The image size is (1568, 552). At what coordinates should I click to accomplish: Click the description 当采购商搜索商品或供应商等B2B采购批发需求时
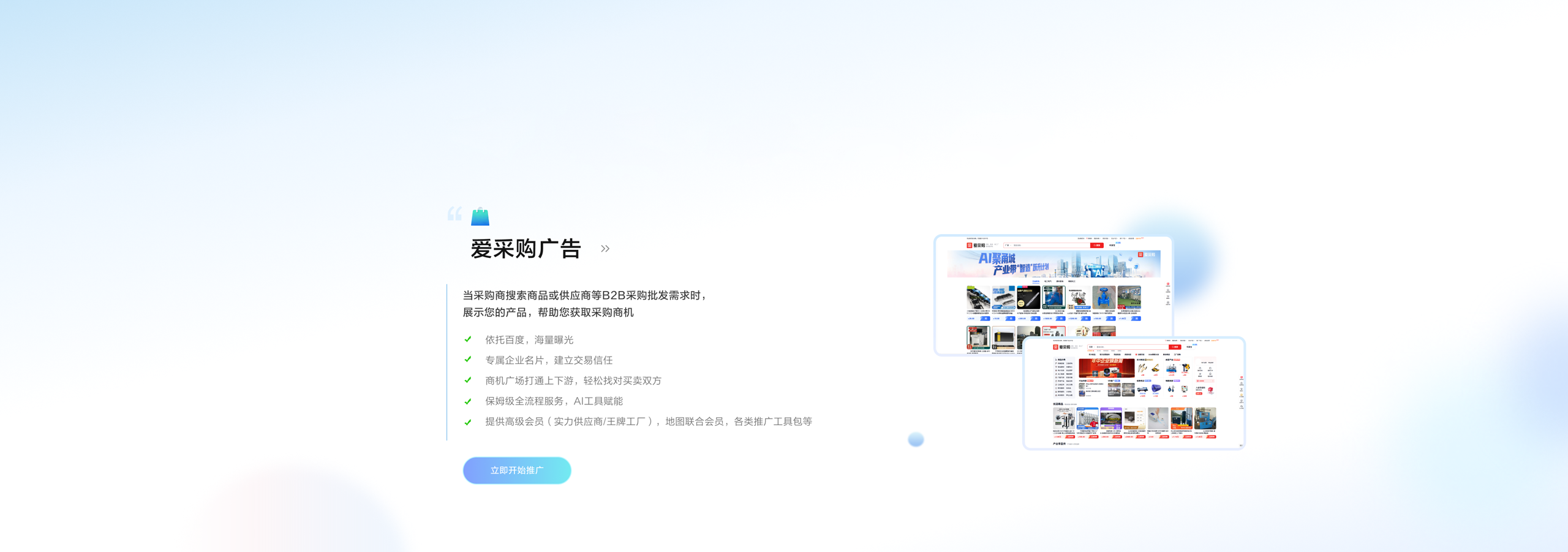[585, 295]
